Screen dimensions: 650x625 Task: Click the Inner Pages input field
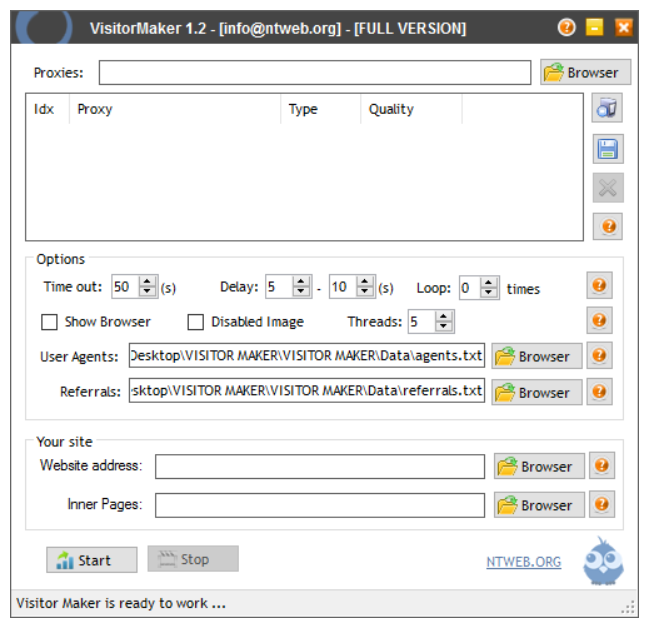[320, 505]
